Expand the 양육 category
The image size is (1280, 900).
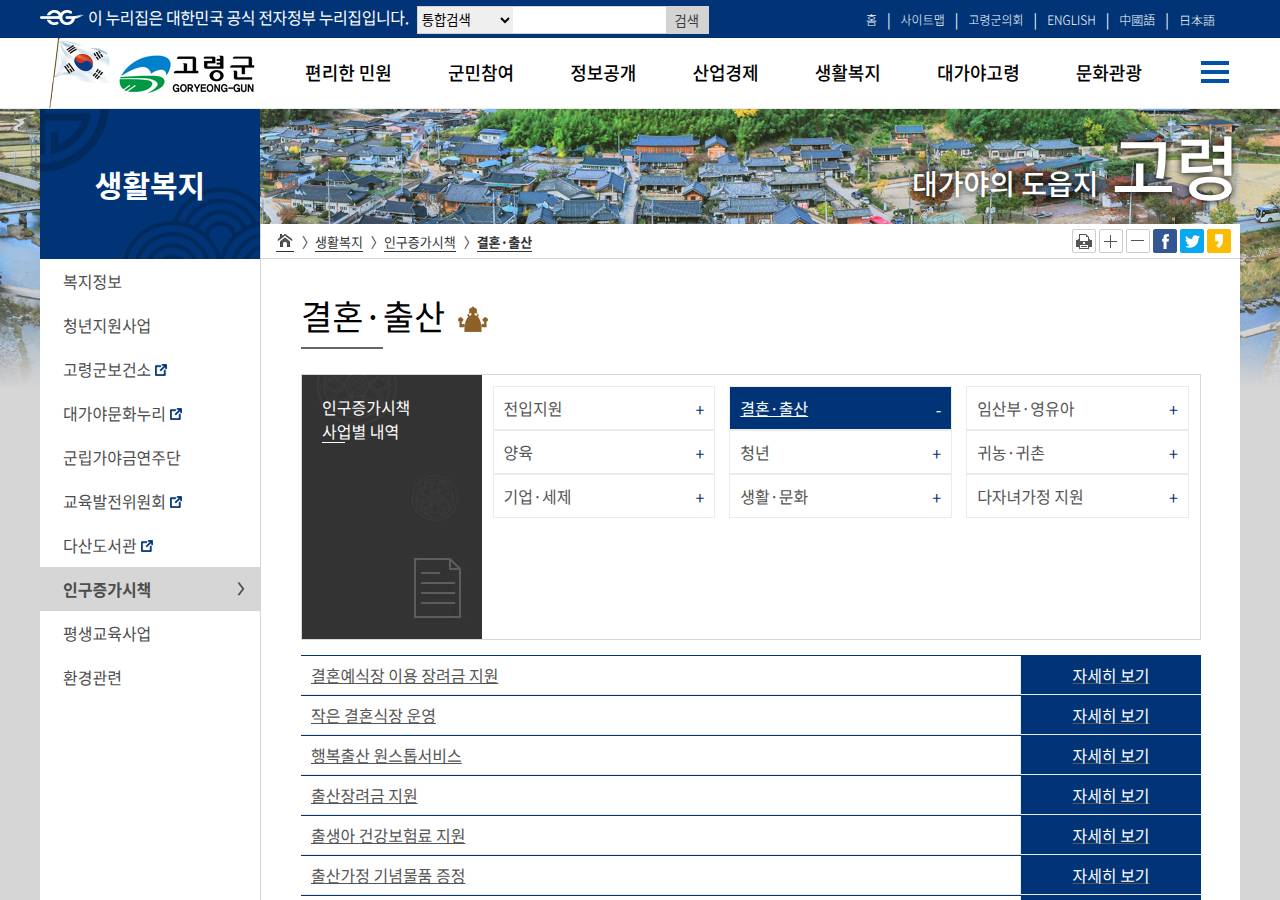pos(604,453)
